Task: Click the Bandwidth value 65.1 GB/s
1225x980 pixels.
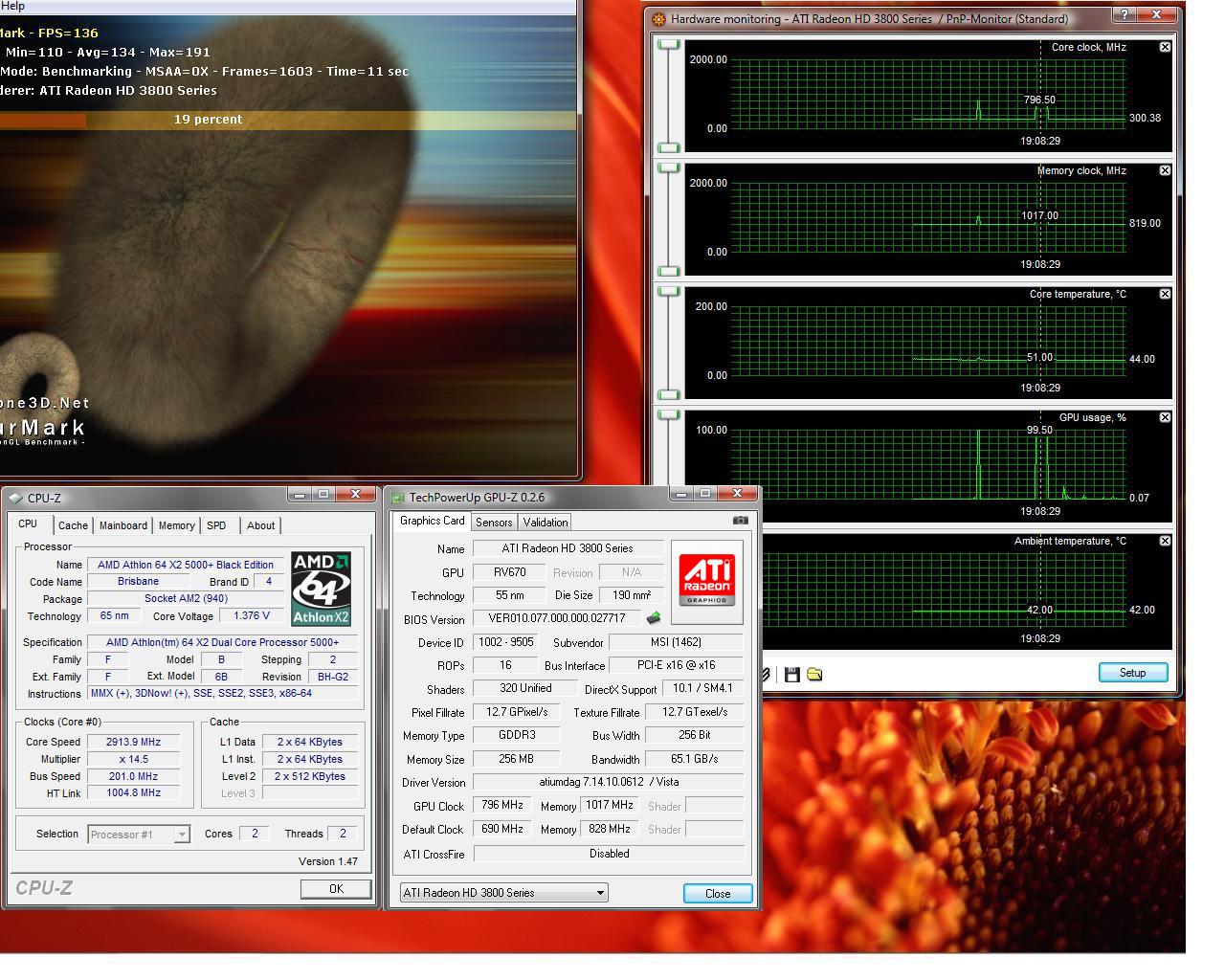Action: [695, 759]
